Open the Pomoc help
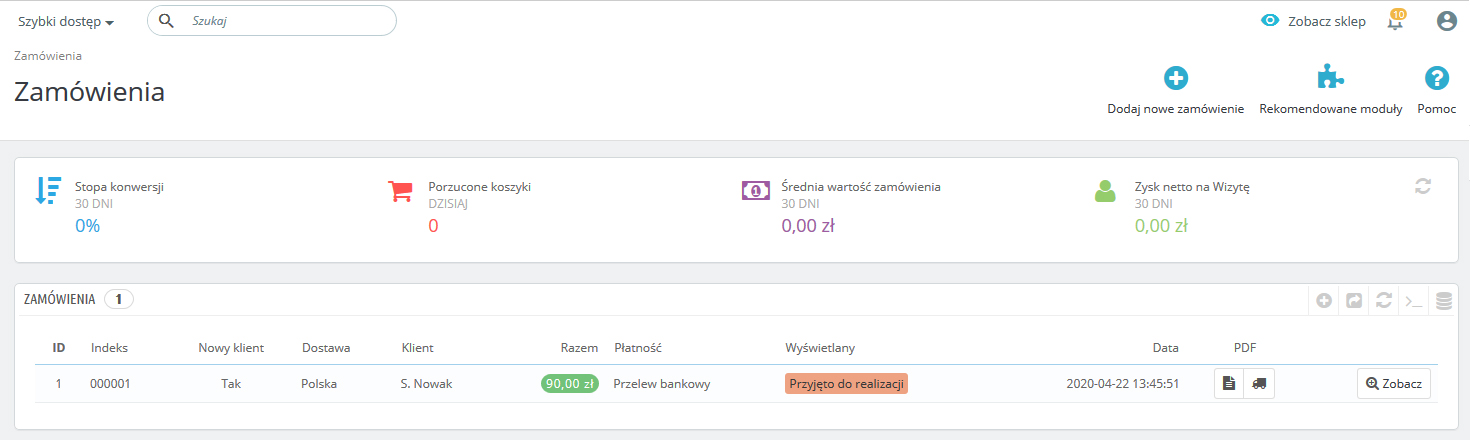The width and height of the screenshot is (1470, 440). (x=1436, y=91)
